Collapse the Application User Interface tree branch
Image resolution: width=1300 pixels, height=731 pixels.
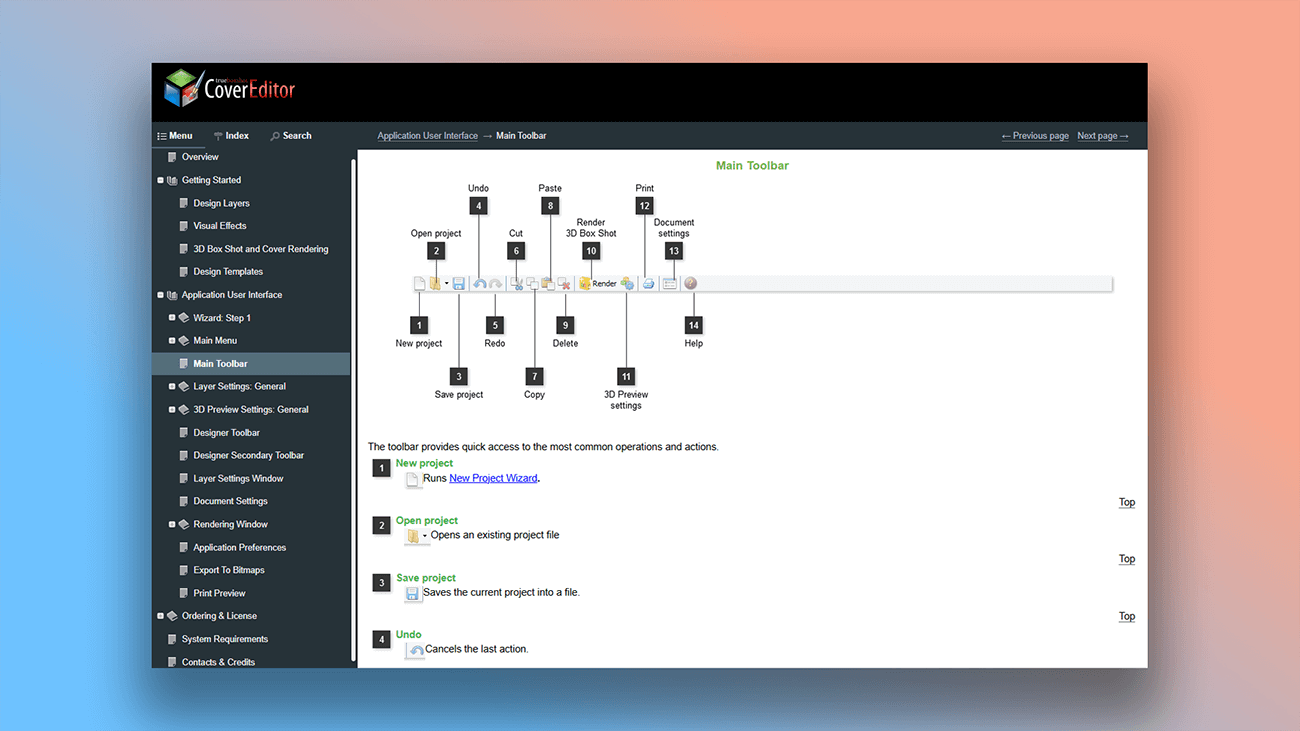[161, 294]
